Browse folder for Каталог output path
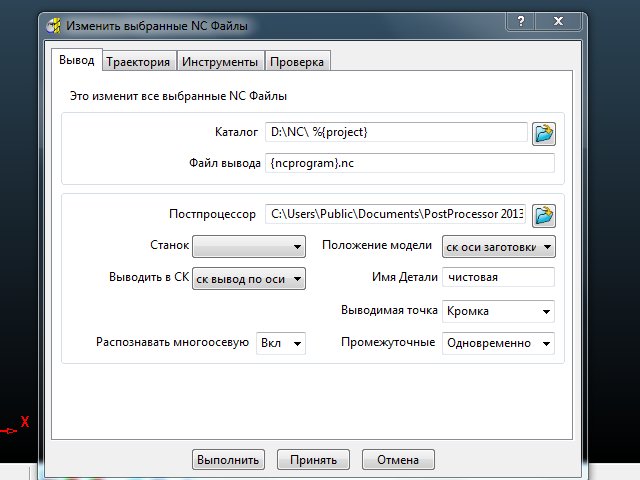The image size is (640, 480). tap(543, 132)
